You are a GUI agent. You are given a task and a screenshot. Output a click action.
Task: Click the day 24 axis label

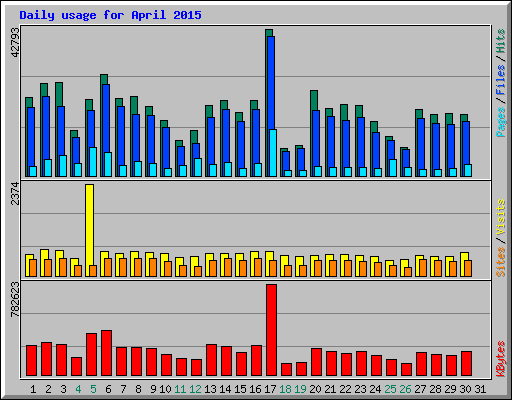375,389
